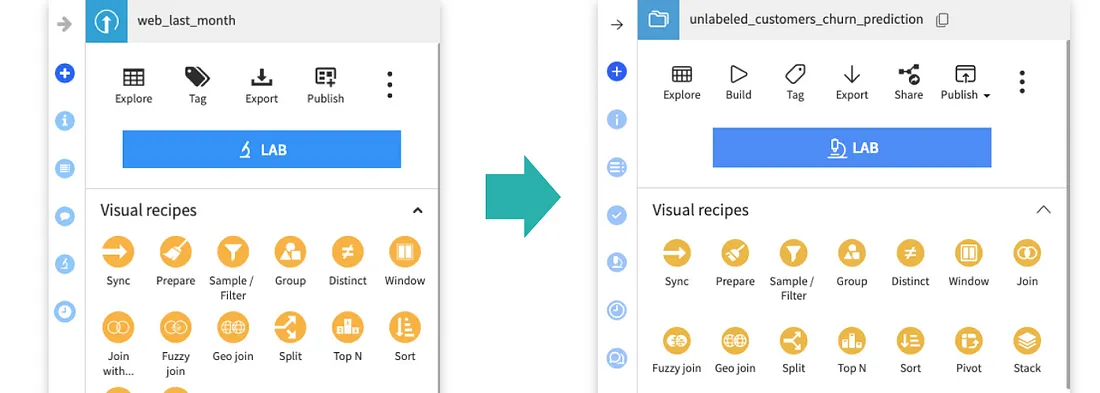Viewport: 1100px width, 393px height.
Task: Select Geo join recipe in churn_prediction panel
Action: (735, 340)
